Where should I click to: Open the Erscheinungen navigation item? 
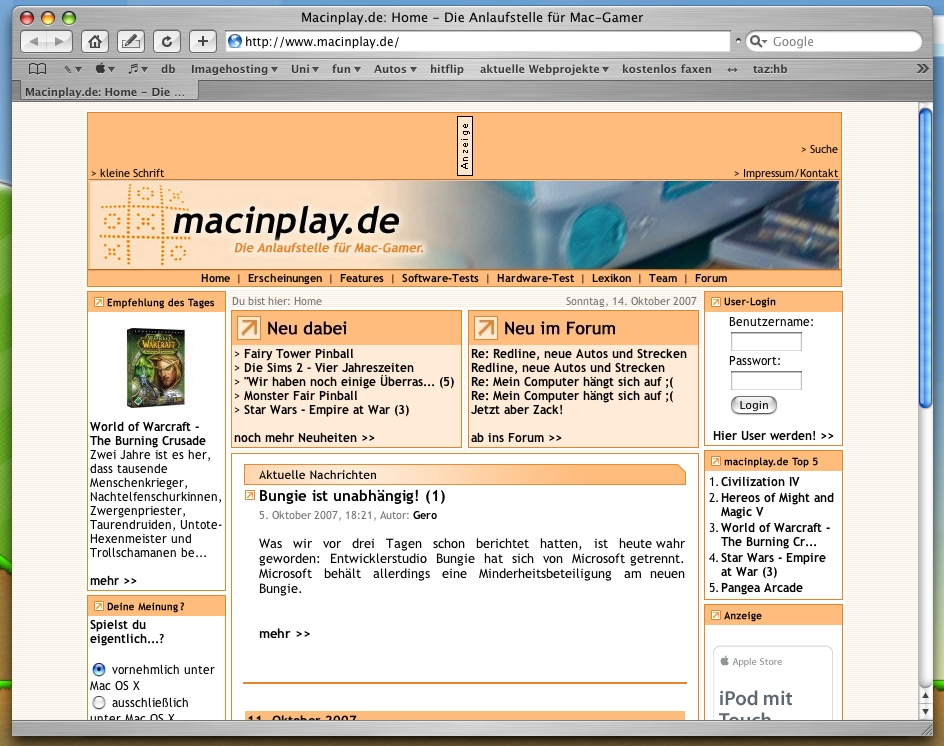285,278
